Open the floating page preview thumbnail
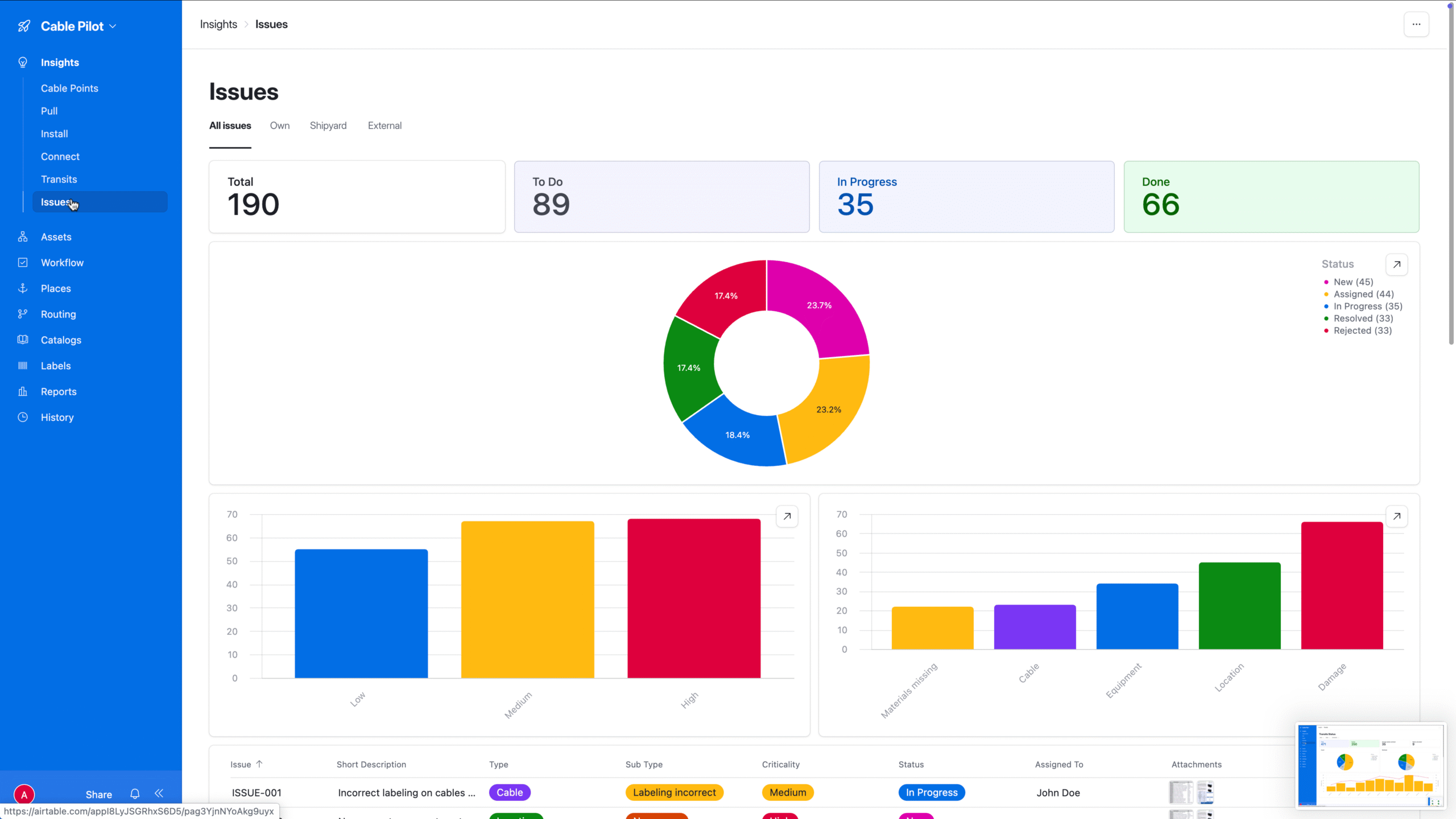Screen dimensions: 1456x819 click(x=1371, y=765)
